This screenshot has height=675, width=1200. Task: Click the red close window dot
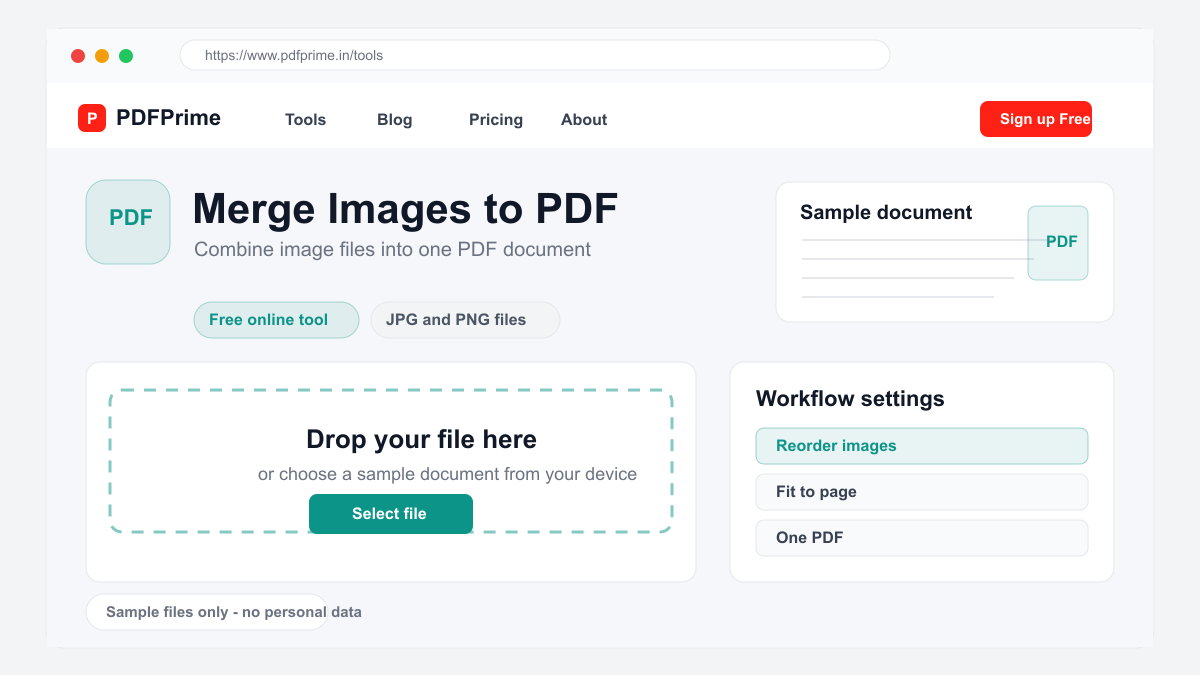click(78, 56)
